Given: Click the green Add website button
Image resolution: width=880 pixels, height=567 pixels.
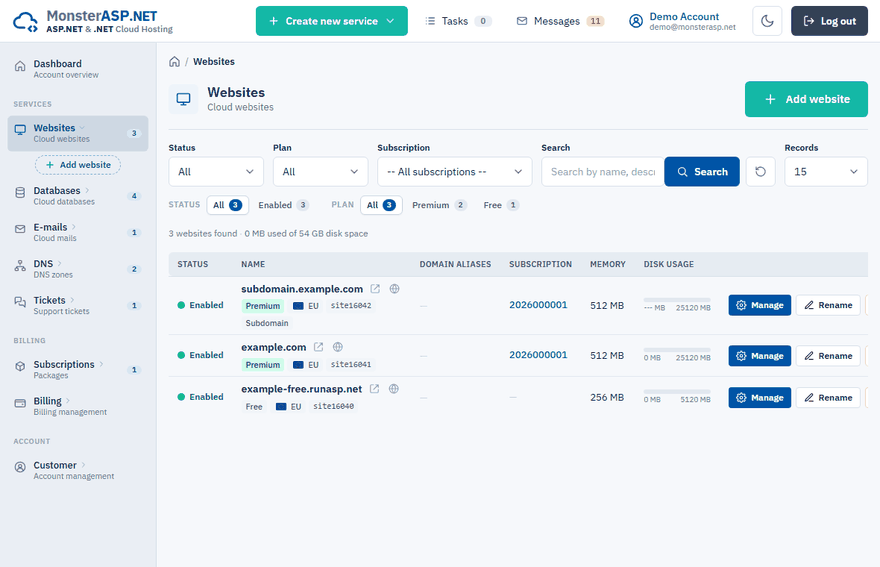Looking at the screenshot, I should (806, 99).
